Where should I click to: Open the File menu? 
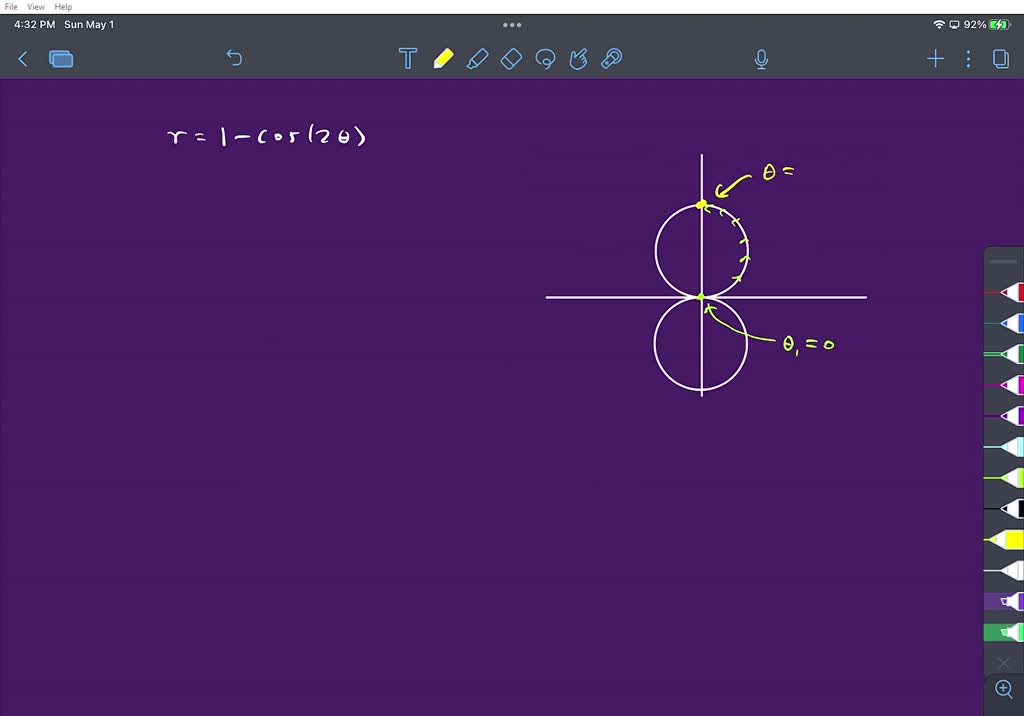pyautogui.click(x=12, y=7)
